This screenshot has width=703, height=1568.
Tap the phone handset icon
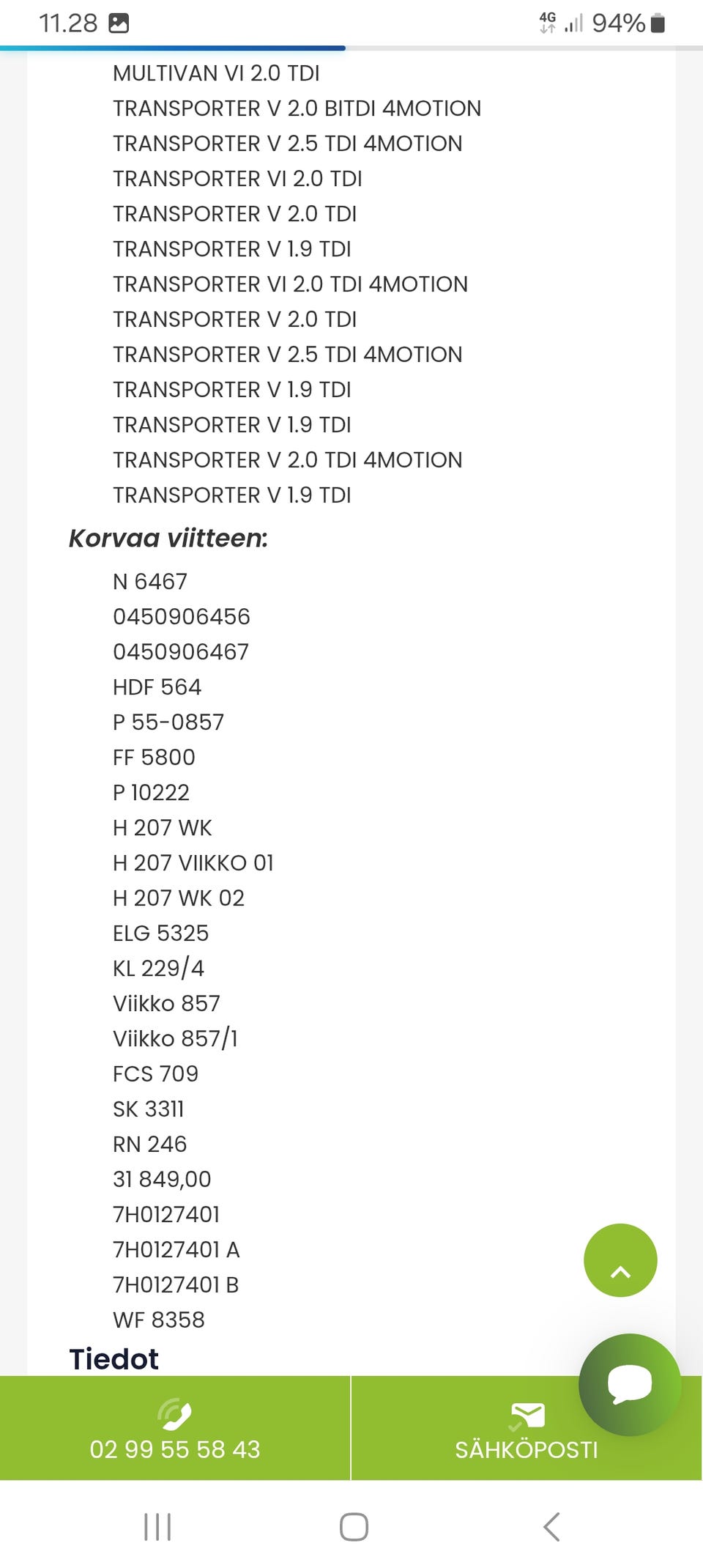[x=175, y=1414]
